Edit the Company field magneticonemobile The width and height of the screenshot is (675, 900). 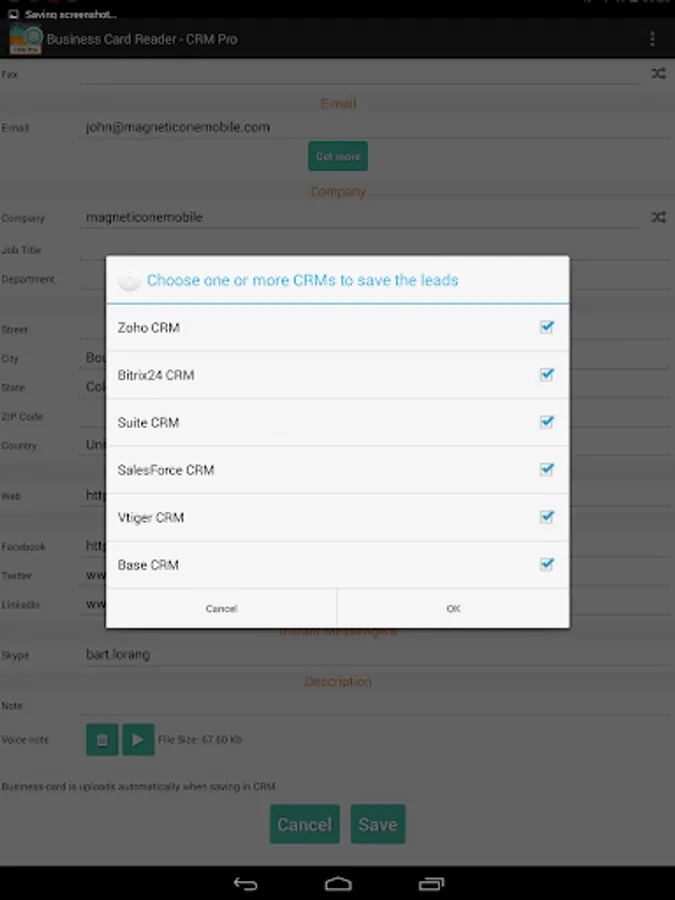(359, 217)
